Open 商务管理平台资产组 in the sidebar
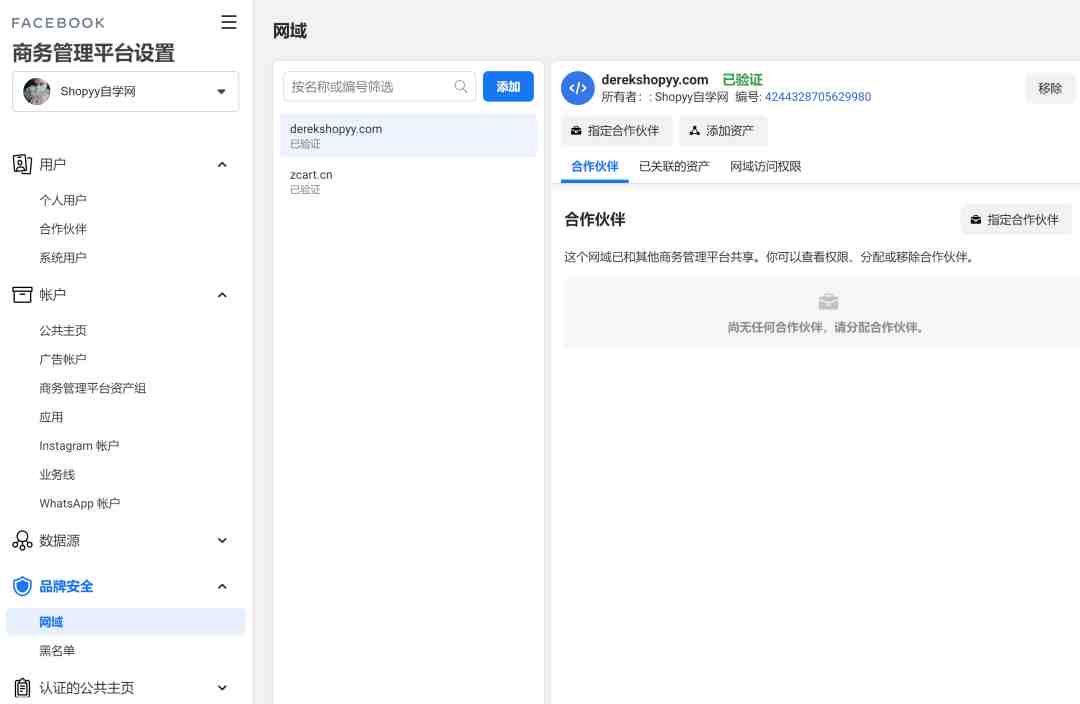The width and height of the screenshot is (1080, 704). click(92, 389)
